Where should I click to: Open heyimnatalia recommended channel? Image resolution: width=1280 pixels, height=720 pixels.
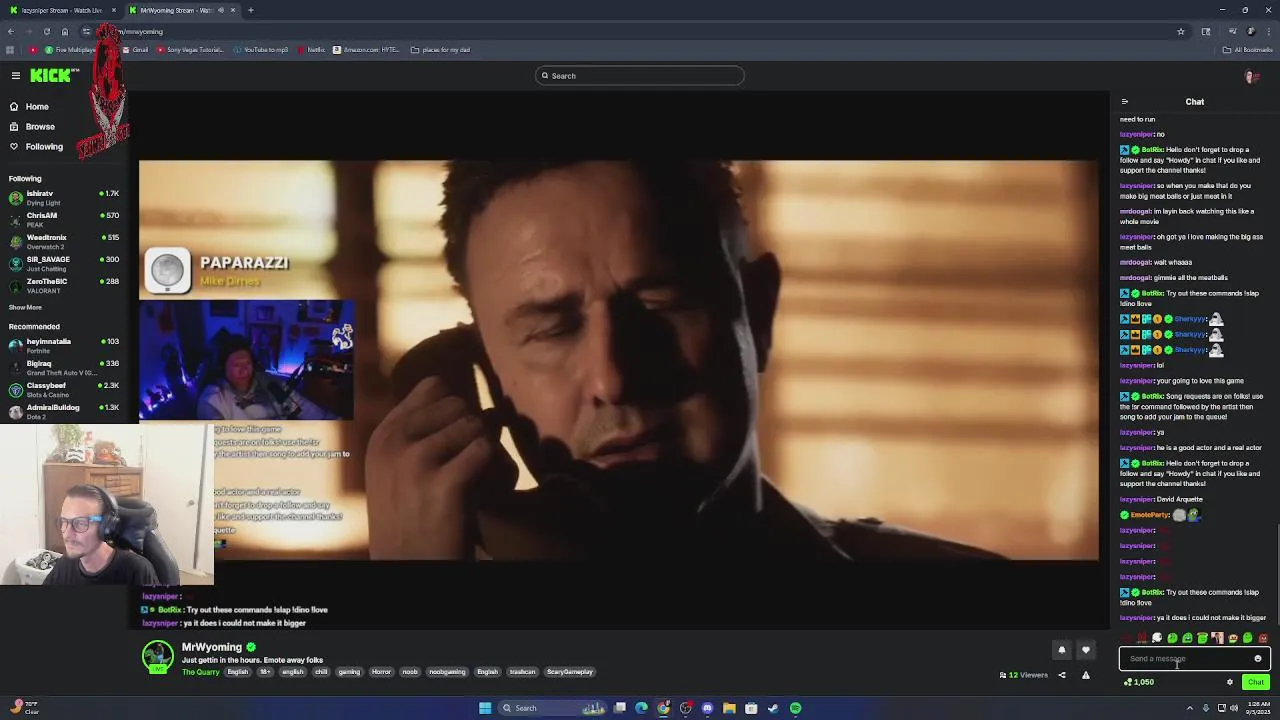pyautogui.click(x=63, y=345)
